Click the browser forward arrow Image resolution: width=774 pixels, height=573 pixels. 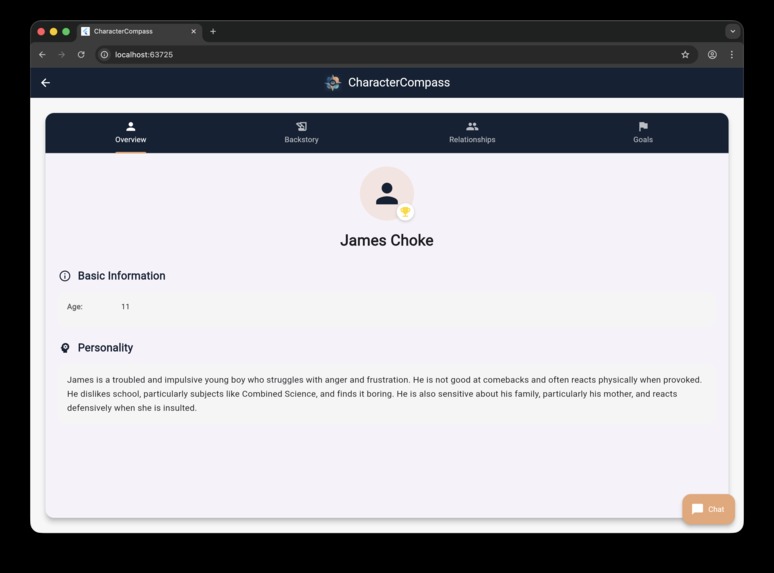pos(62,55)
